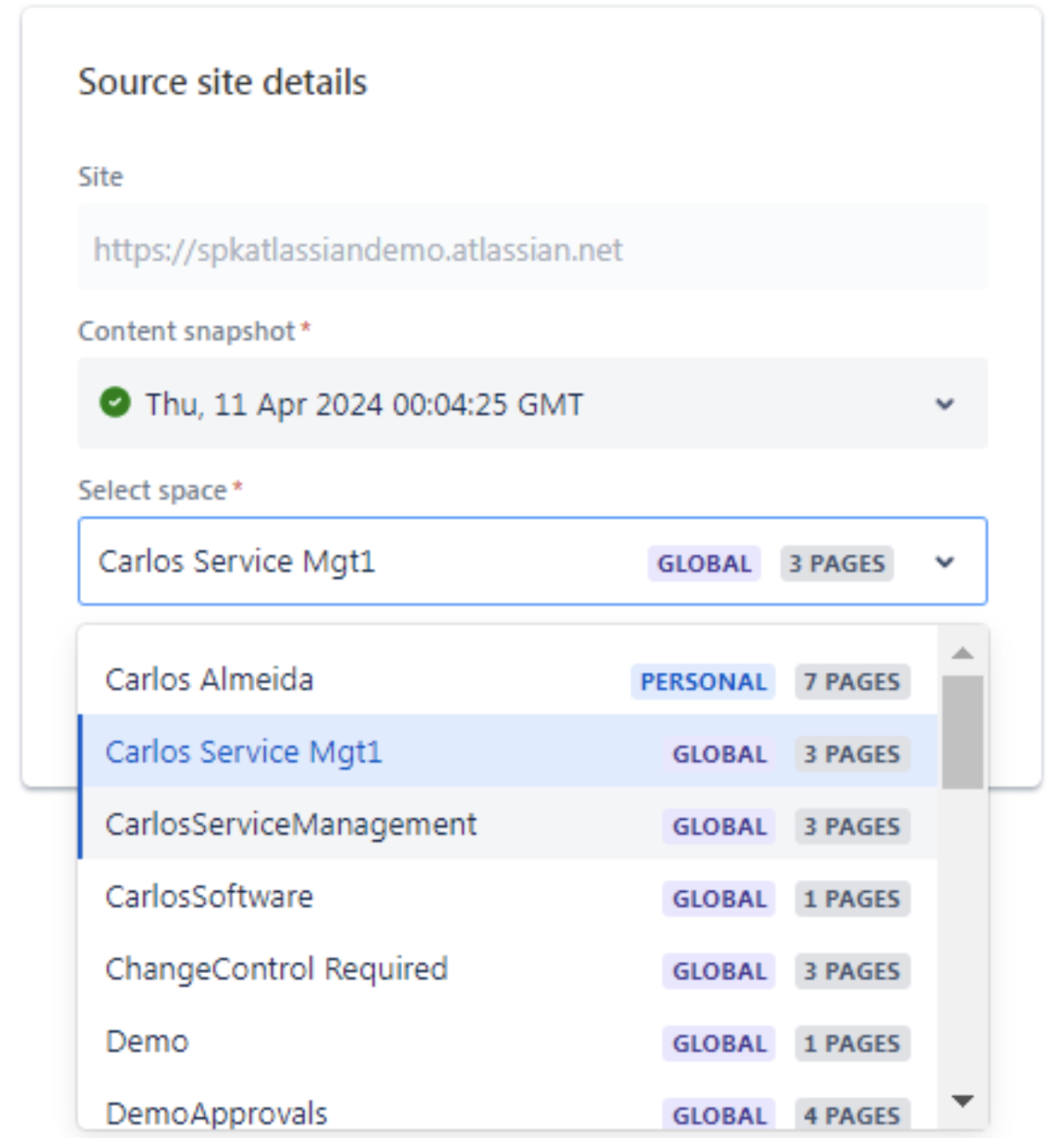Choose the Demo space option
Viewport: 1064px width, 1138px height.
508,1042
